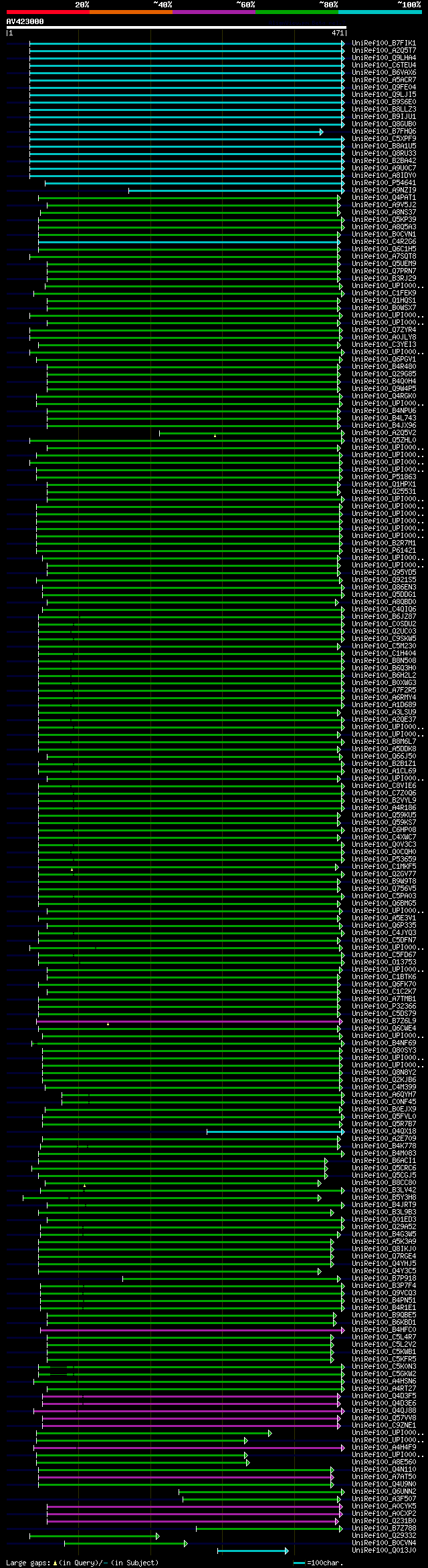Screen dimensions: 428x1568
Task: Click the green alignment bar of UniRef100_B0CVN4
Action: point(126,1543)
